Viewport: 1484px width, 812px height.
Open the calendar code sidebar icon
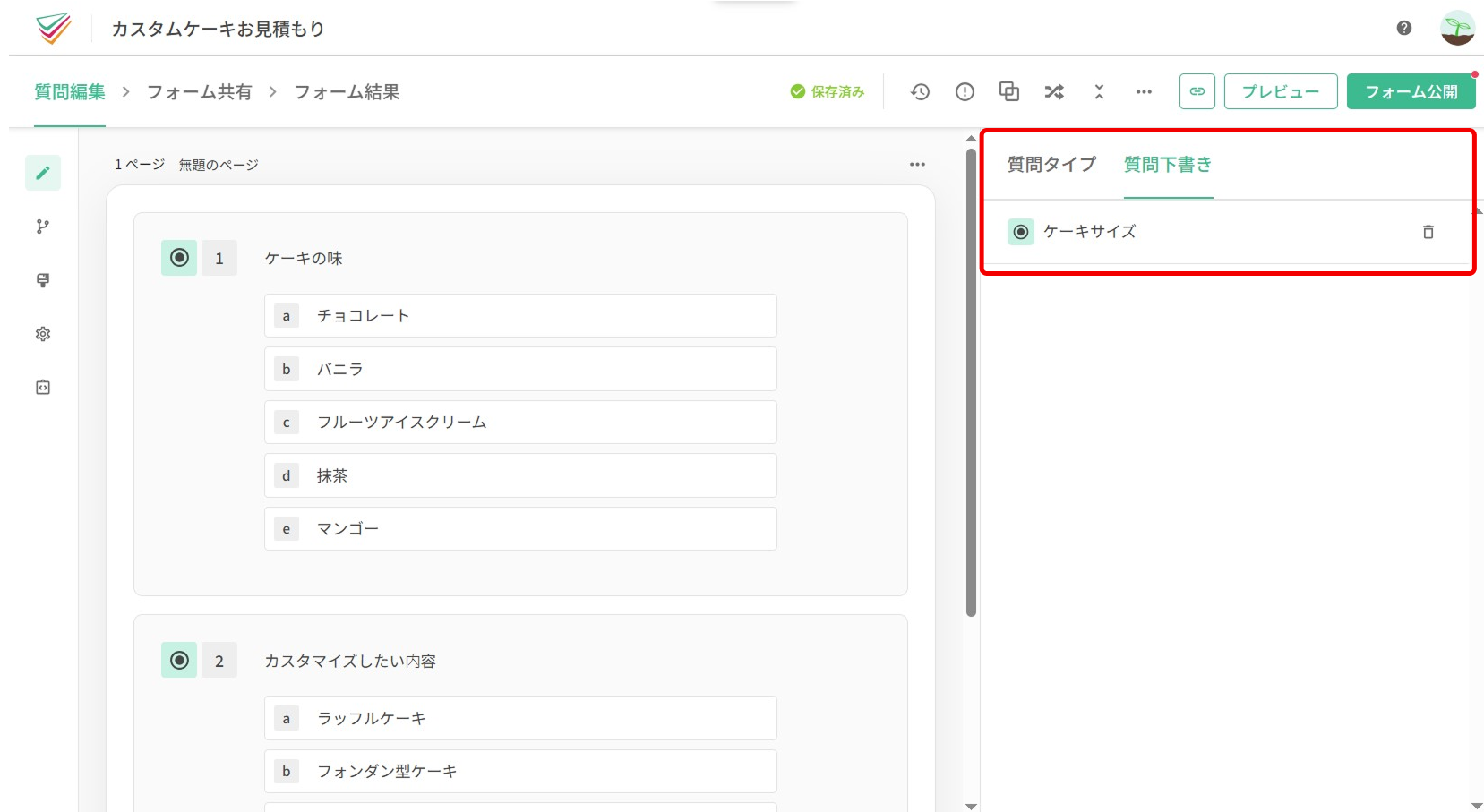[43, 388]
